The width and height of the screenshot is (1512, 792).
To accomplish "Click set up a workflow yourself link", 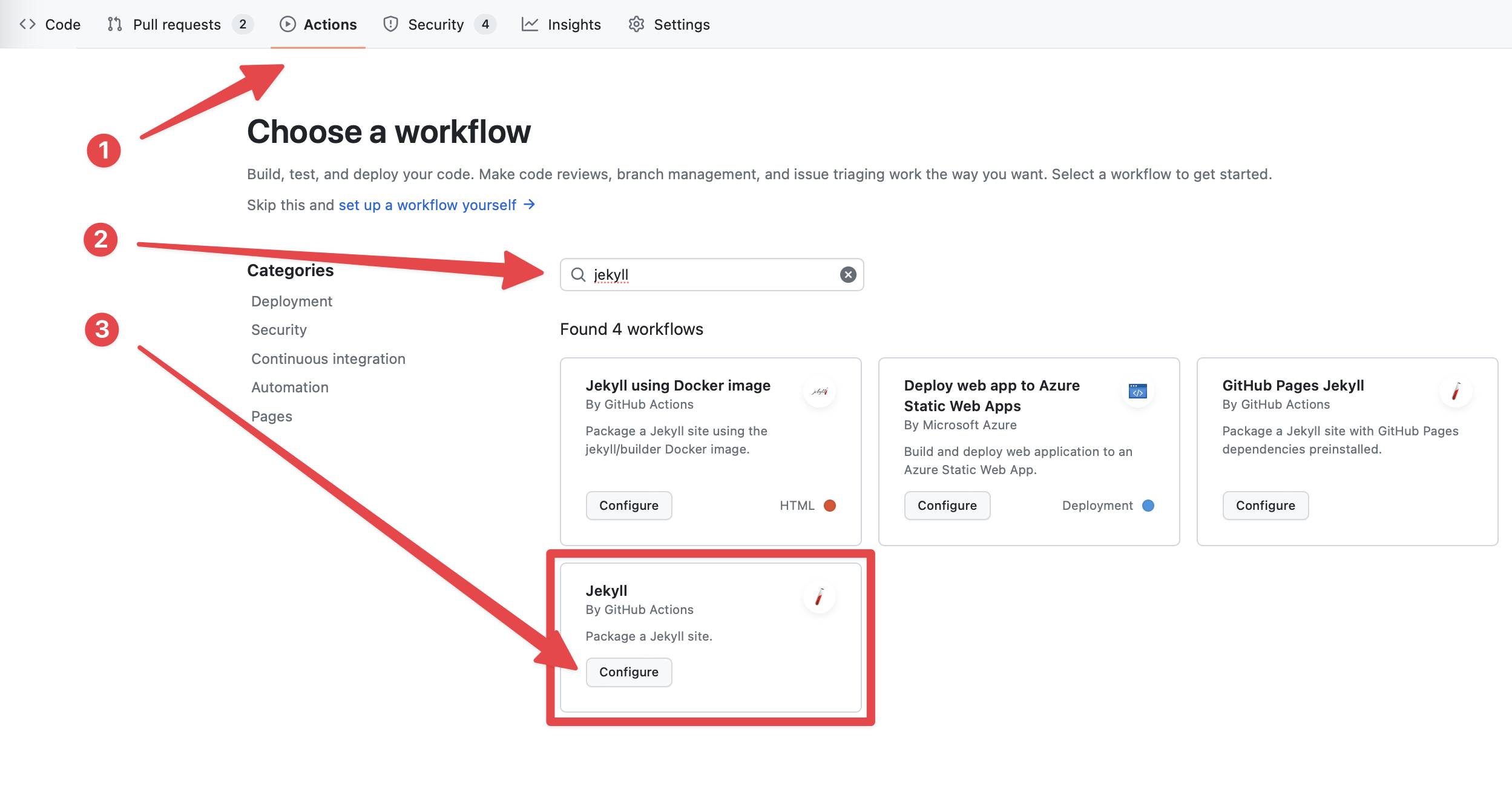I will click(x=427, y=204).
